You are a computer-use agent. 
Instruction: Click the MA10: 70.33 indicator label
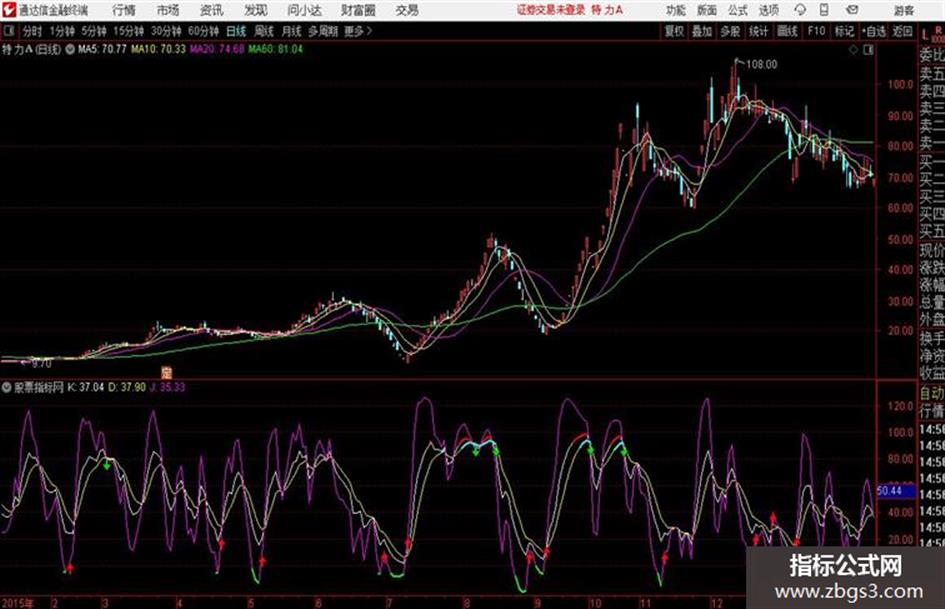pyautogui.click(x=159, y=49)
